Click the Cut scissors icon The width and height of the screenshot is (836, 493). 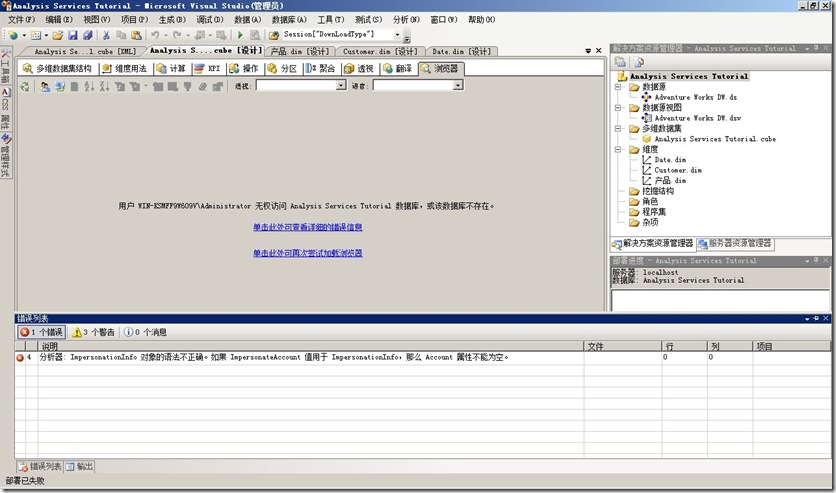coord(106,35)
